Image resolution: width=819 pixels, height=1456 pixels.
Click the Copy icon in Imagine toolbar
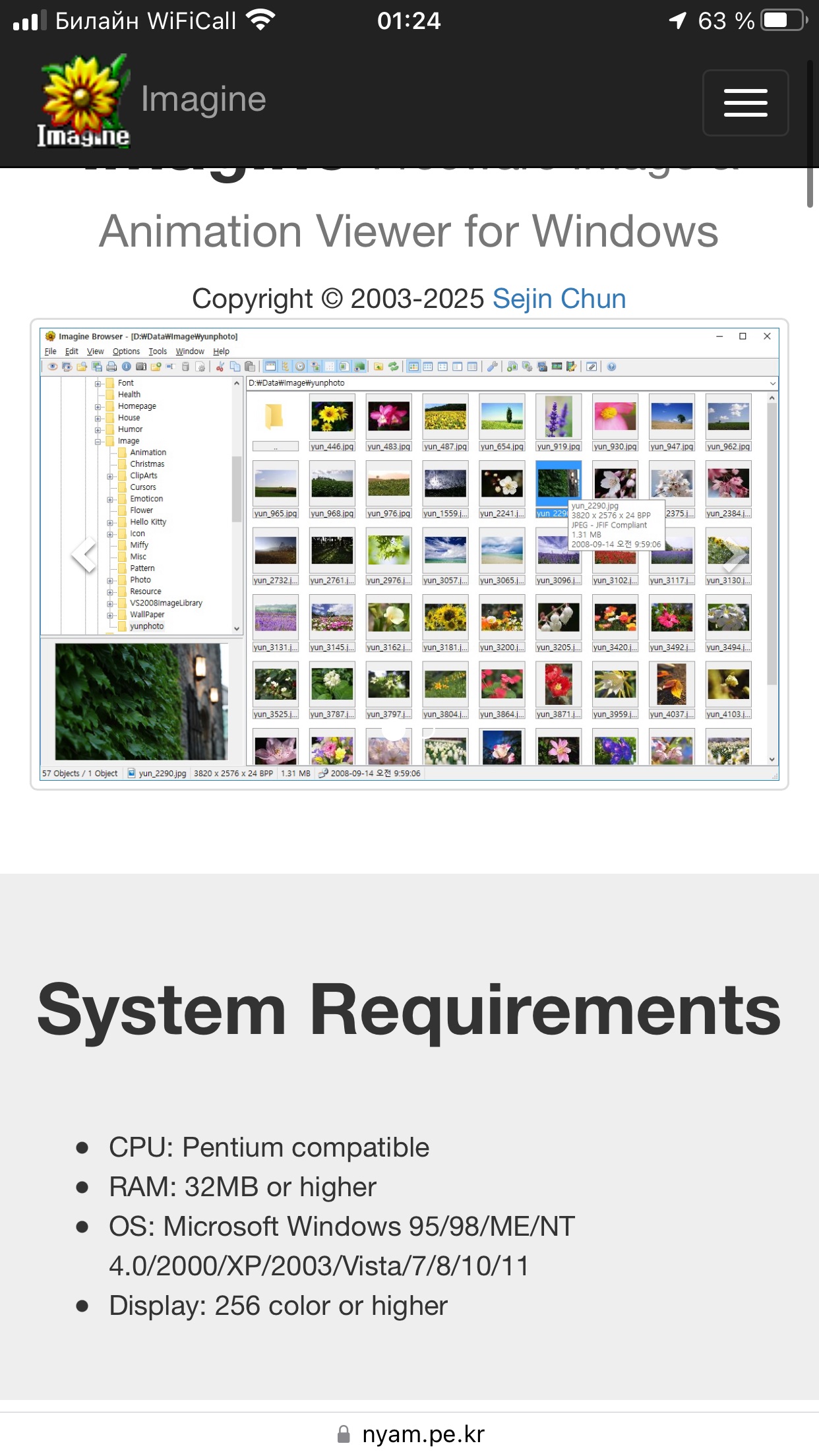pyautogui.click(x=235, y=367)
